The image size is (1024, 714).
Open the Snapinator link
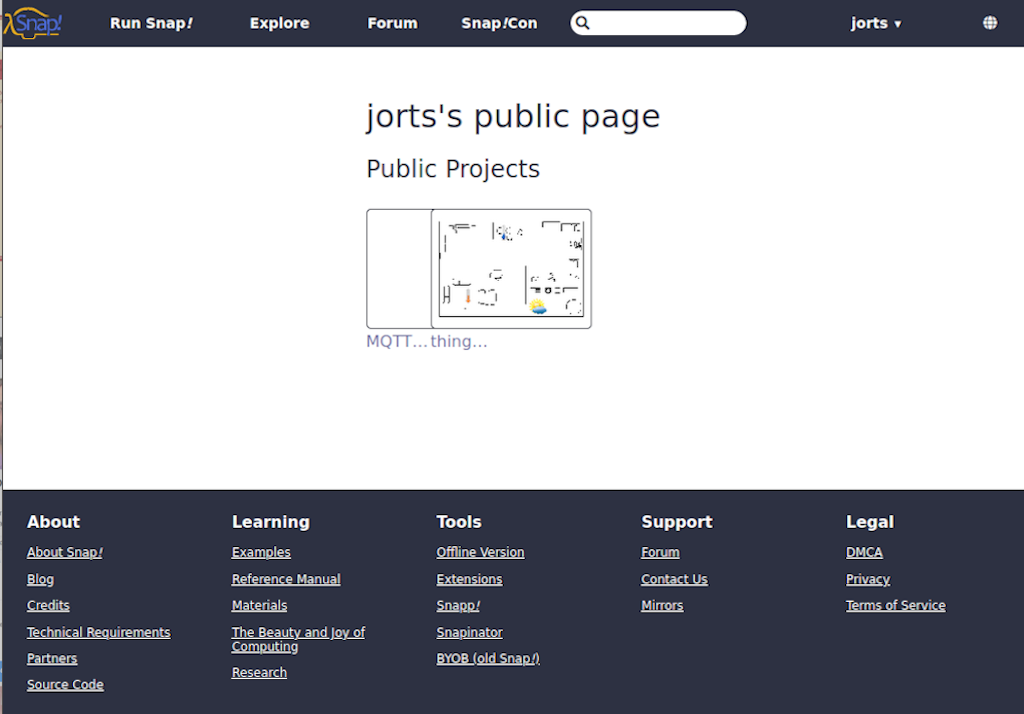(x=470, y=632)
